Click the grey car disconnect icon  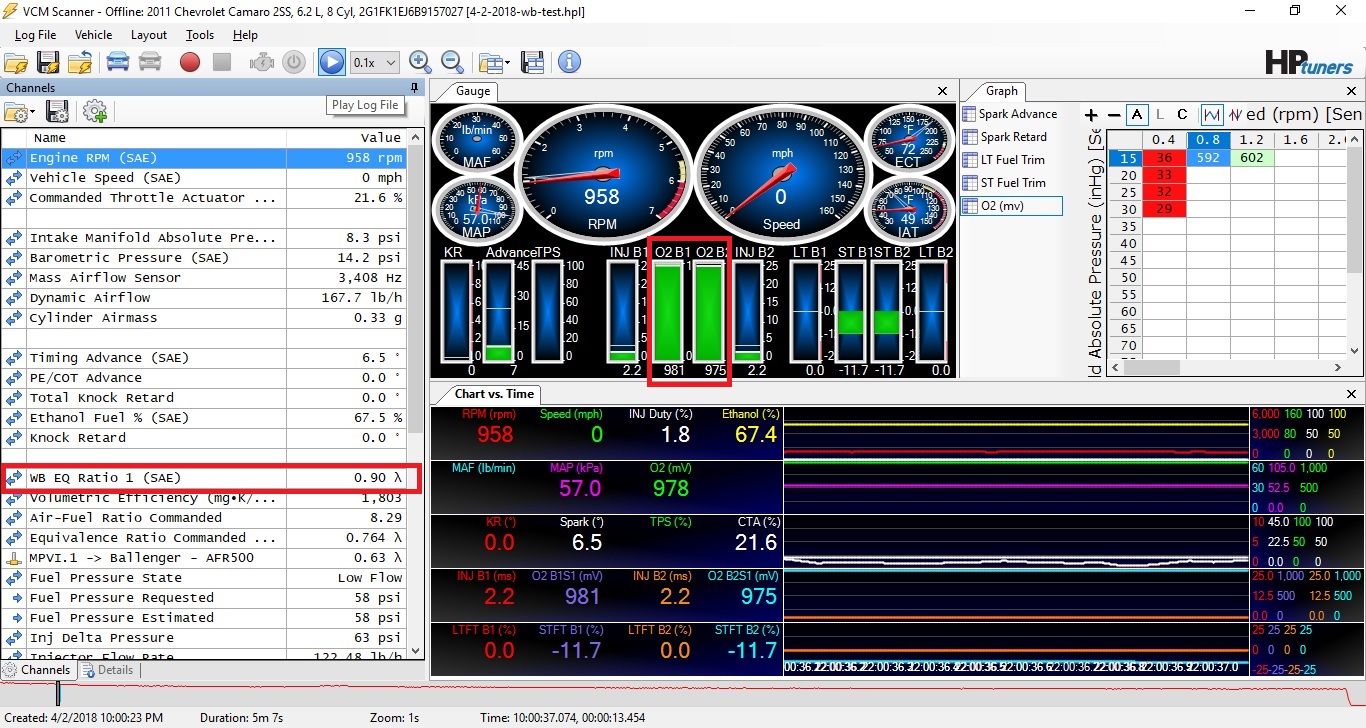(150, 62)
